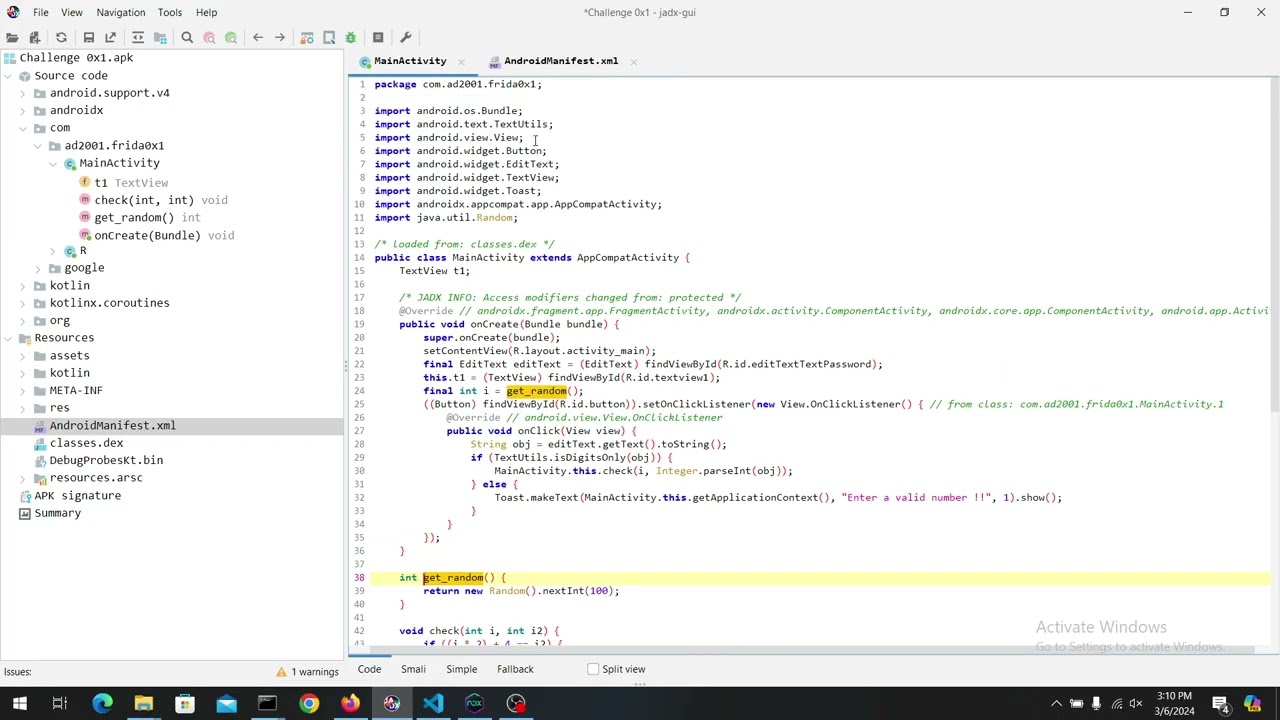This screenshot has width=1280, height=720.
Task: Toggle flatten packages icon
Action: point(160,38)
